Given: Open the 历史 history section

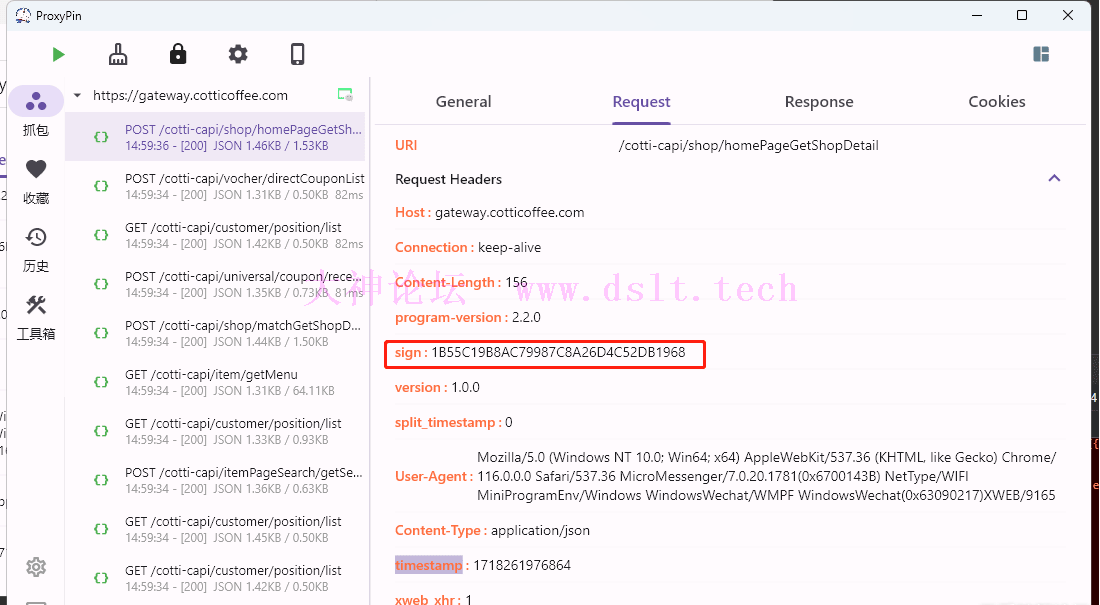Looking at the screenshot, I should [36, 249].
